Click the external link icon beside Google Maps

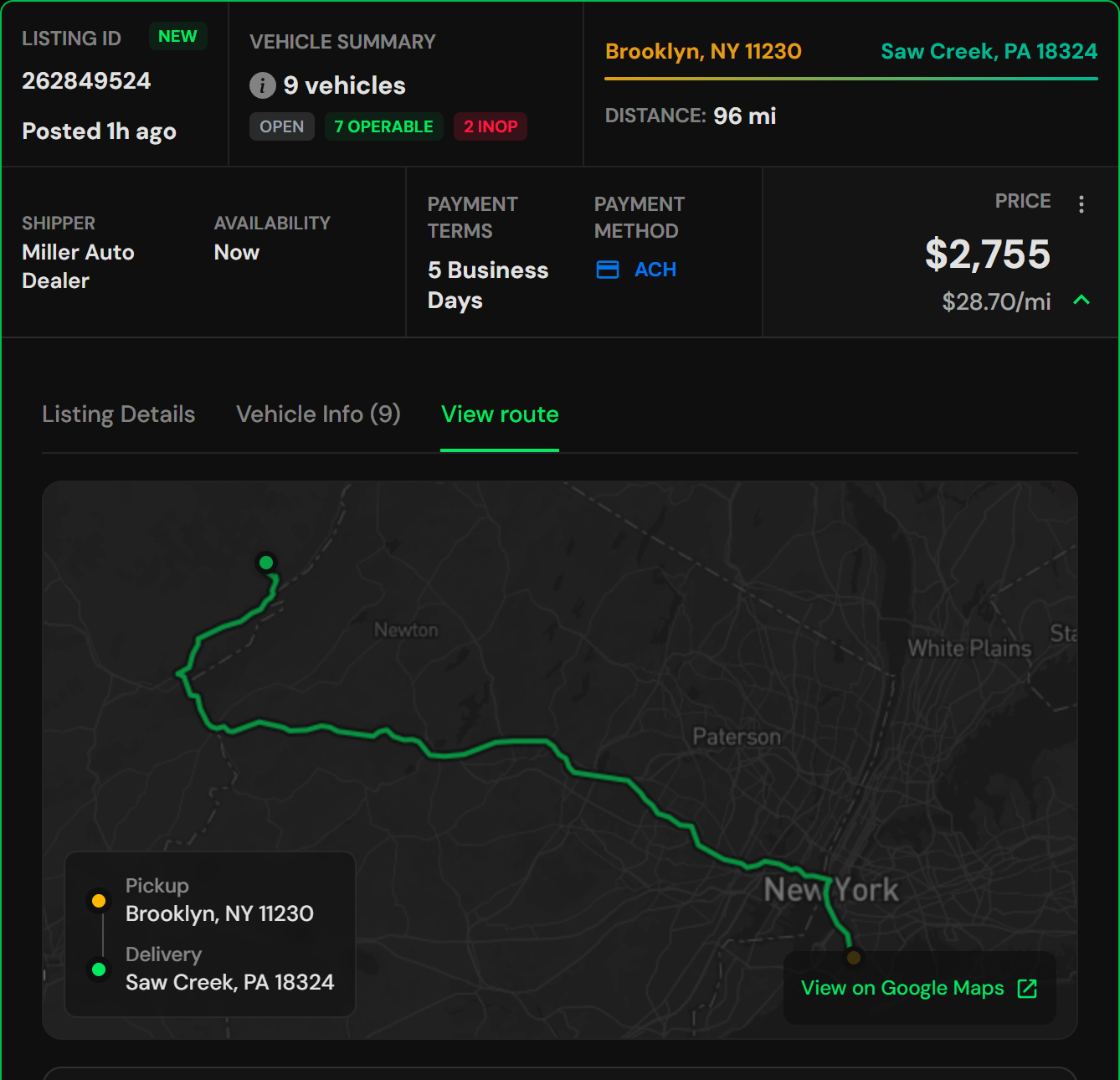(x=1027, y=989)
